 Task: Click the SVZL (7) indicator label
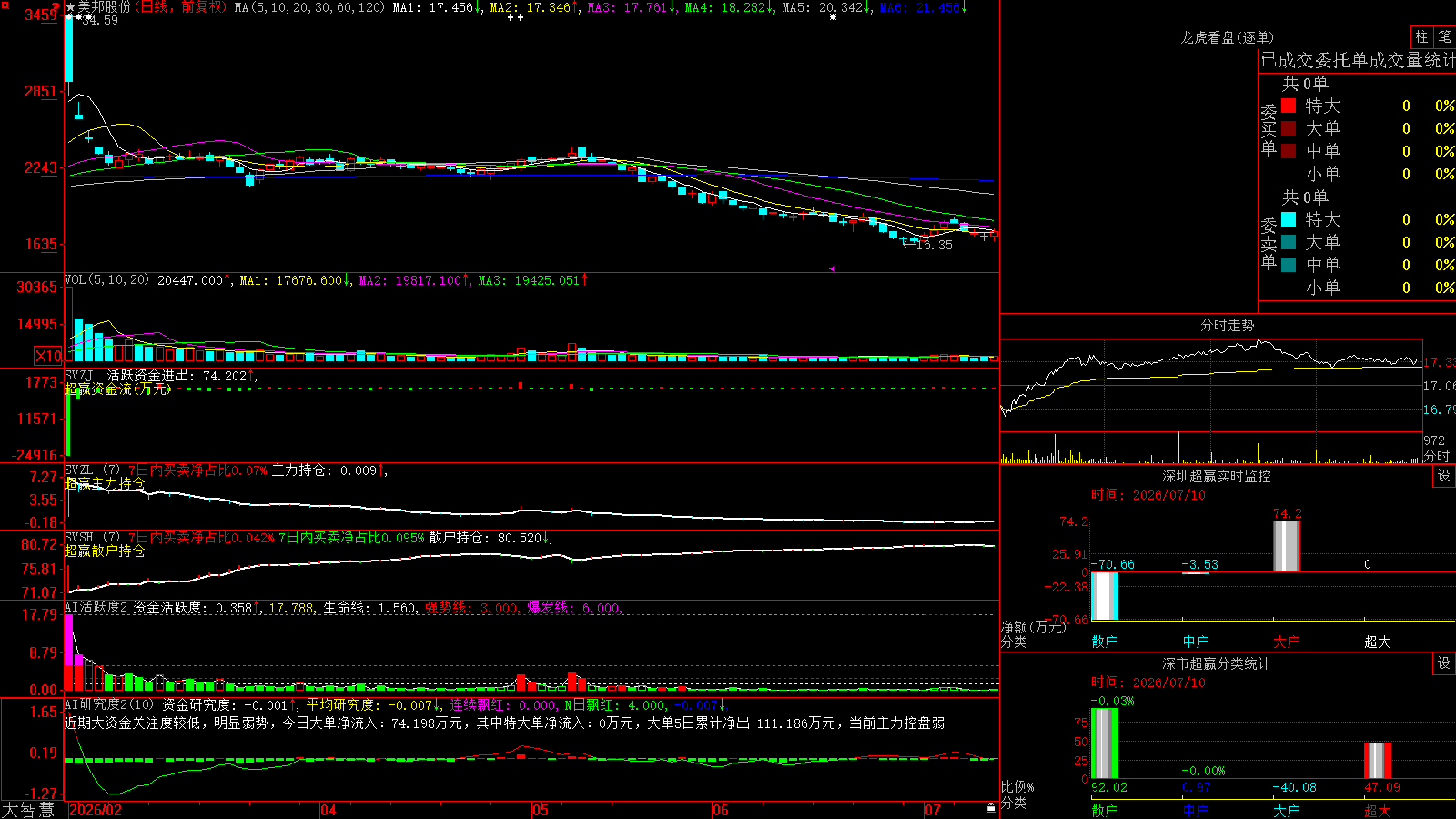pos(92,470)
